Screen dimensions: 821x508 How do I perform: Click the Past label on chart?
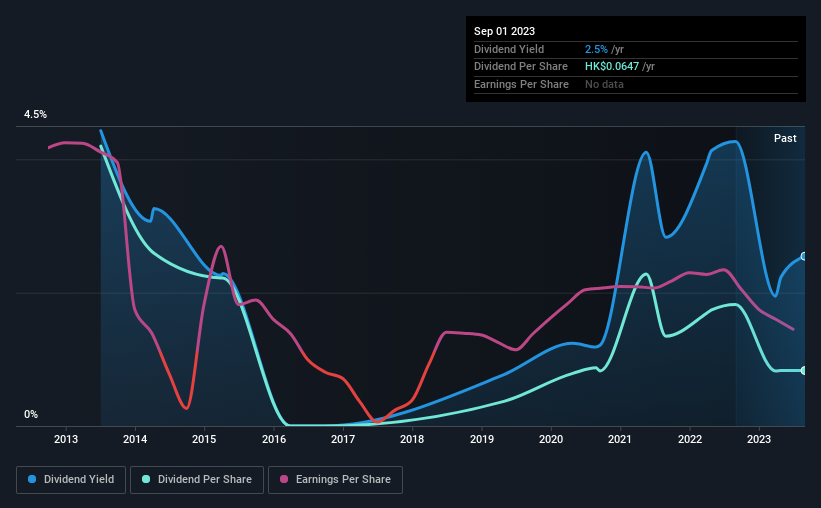tap(785, 138)
